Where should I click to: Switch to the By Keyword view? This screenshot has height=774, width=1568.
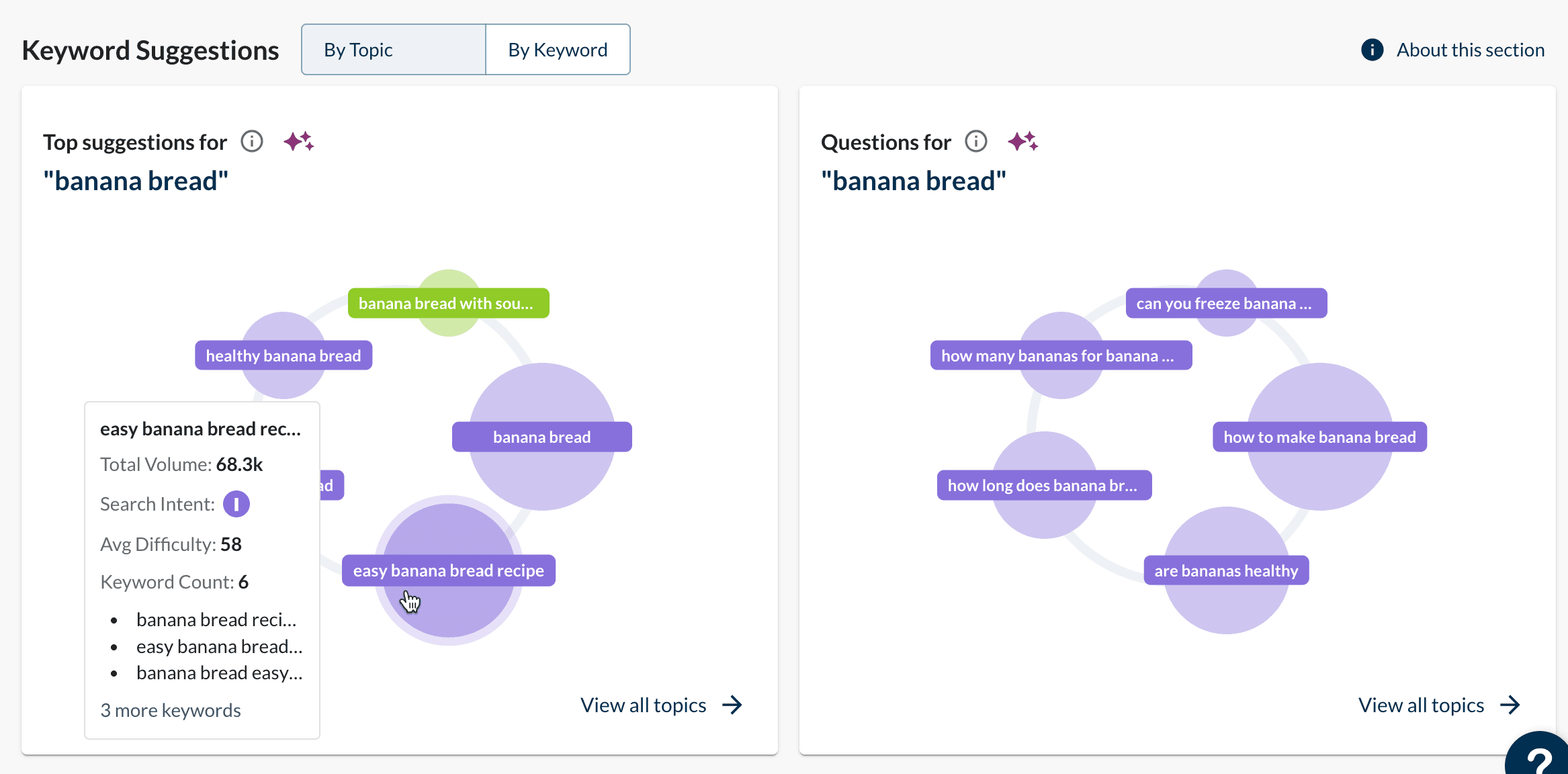coord(558,50)
